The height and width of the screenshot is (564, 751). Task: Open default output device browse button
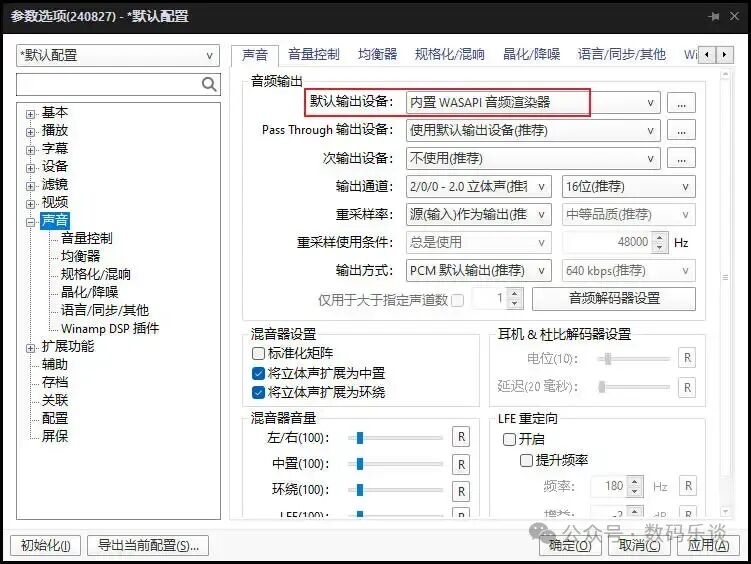tap(681, 103)
